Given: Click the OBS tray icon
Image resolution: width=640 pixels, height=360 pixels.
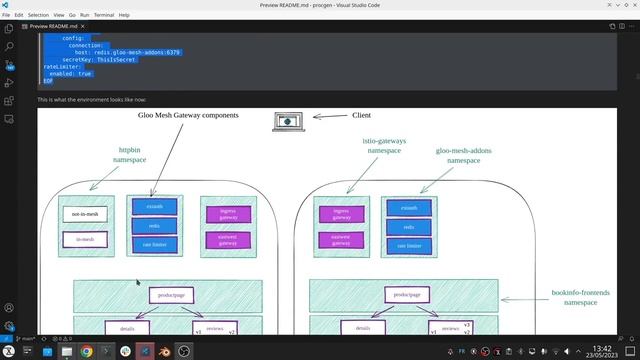Looking at the screenshot, I should pyautogui.click(x=485, y=351).
